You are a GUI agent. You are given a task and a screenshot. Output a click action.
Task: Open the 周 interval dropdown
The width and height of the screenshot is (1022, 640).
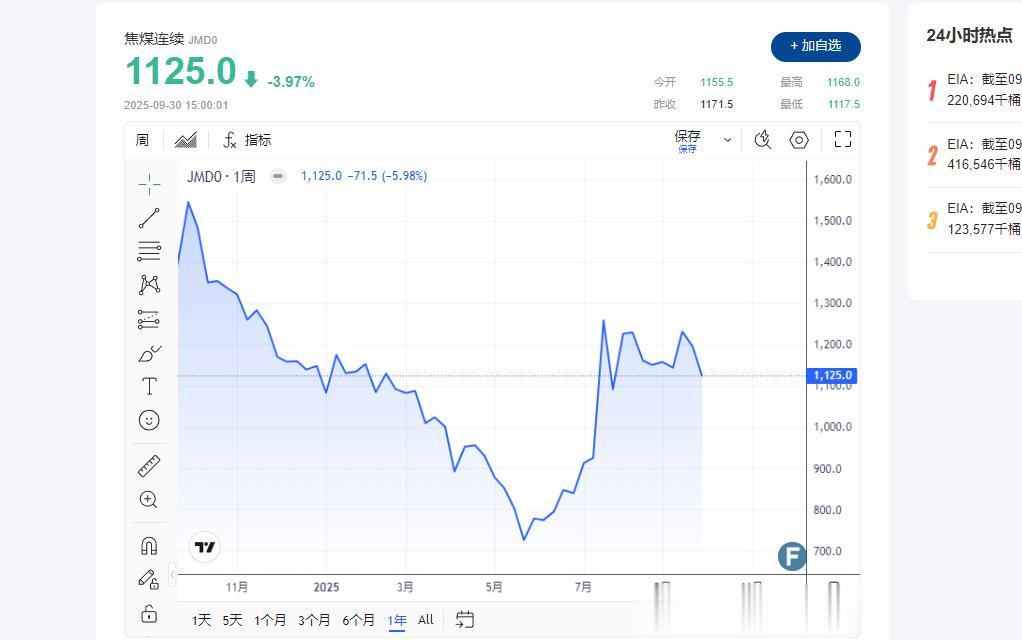[x=142, y=140]
